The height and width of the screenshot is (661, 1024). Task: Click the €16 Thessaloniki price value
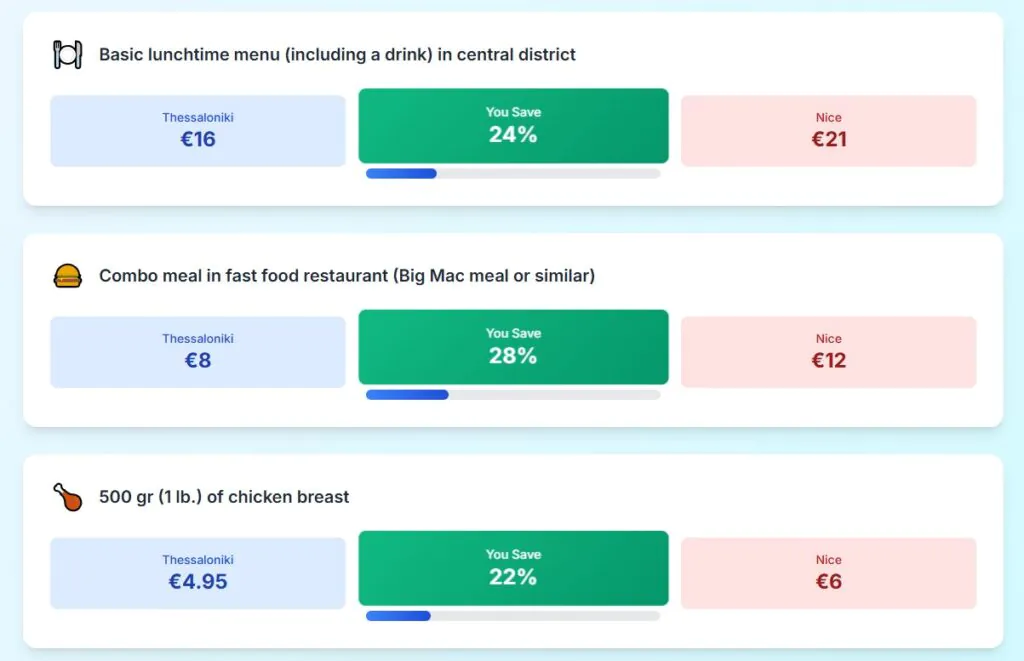point(198,140)
